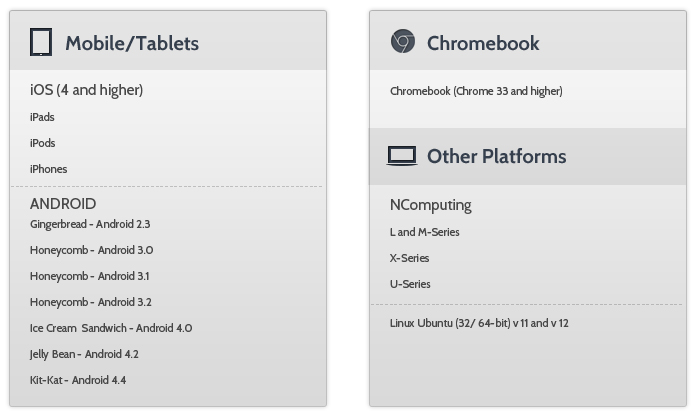Select the Chromebook heading
Viewport: 699px width, 417px height.
483,43
